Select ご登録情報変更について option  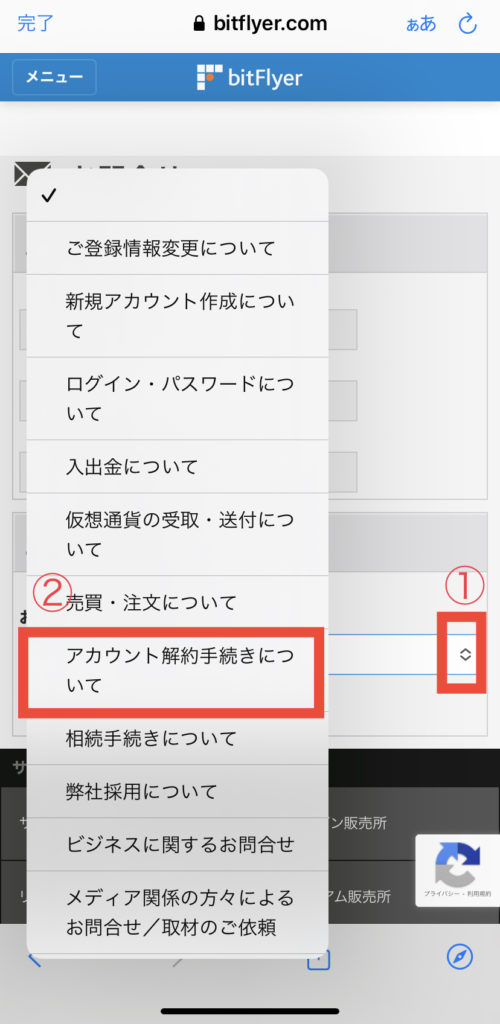point(178,248)
